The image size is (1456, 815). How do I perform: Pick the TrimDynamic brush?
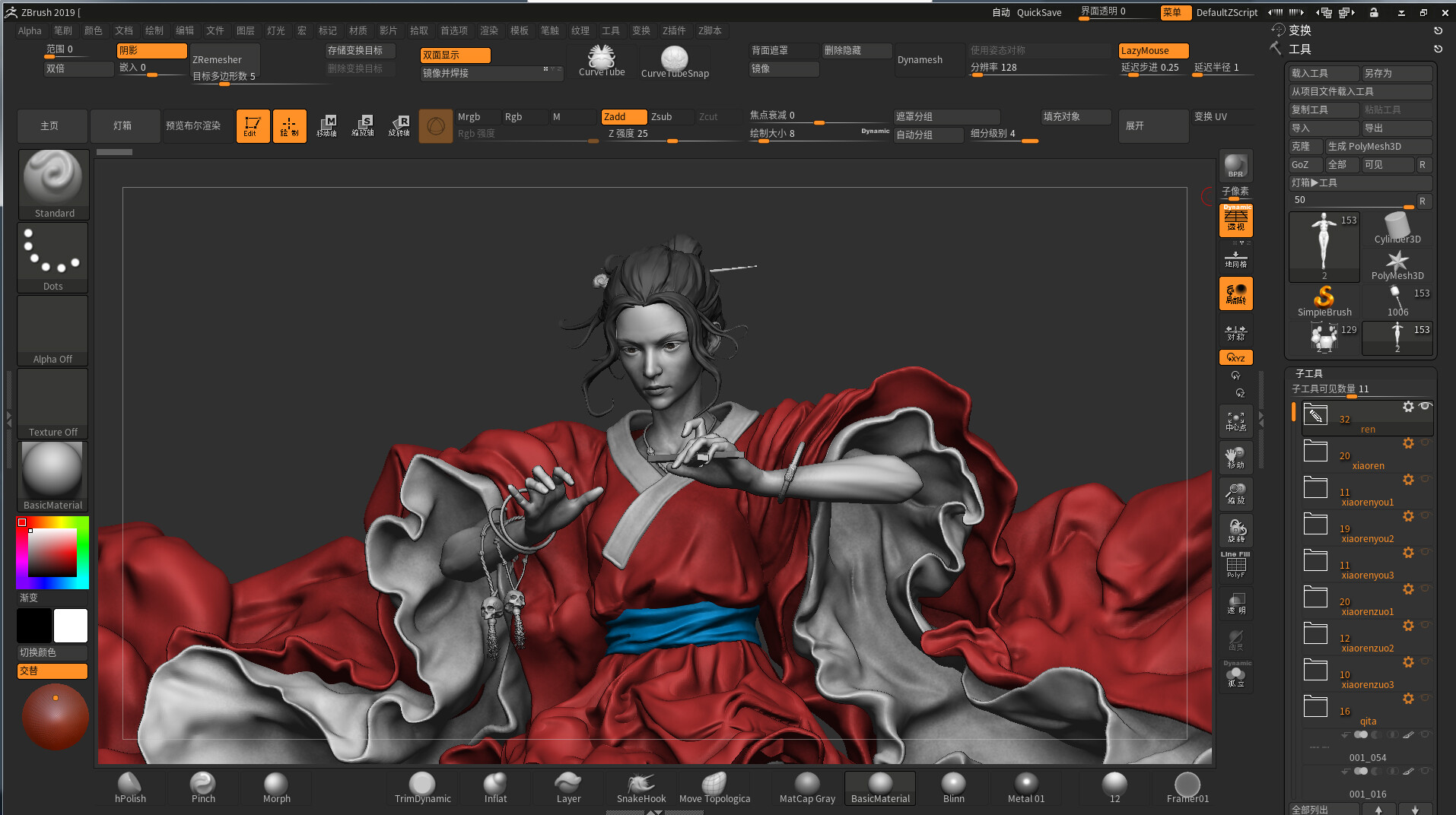coord(422,788)
